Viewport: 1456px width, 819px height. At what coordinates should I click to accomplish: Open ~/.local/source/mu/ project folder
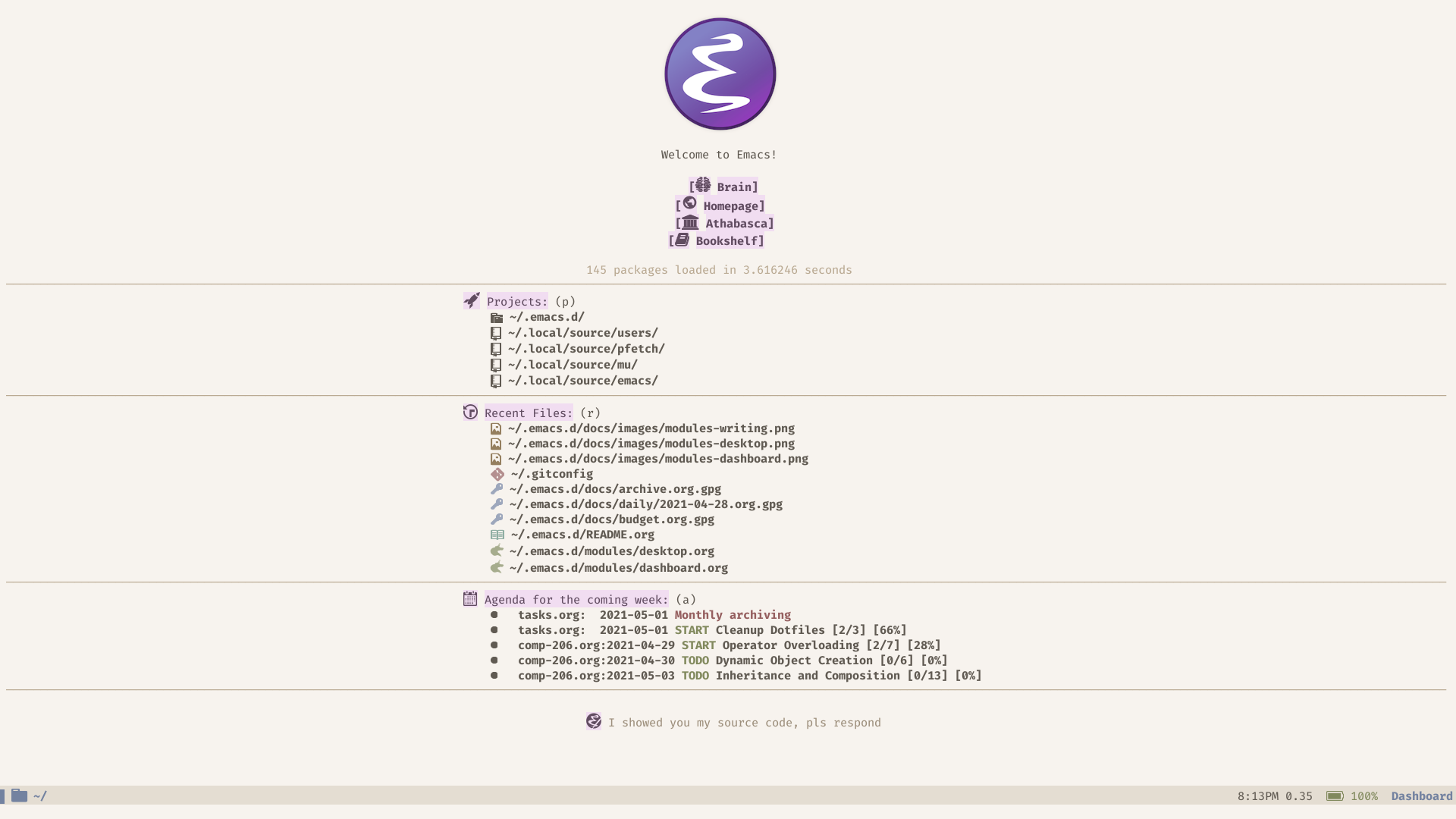[x=572, y=364]
